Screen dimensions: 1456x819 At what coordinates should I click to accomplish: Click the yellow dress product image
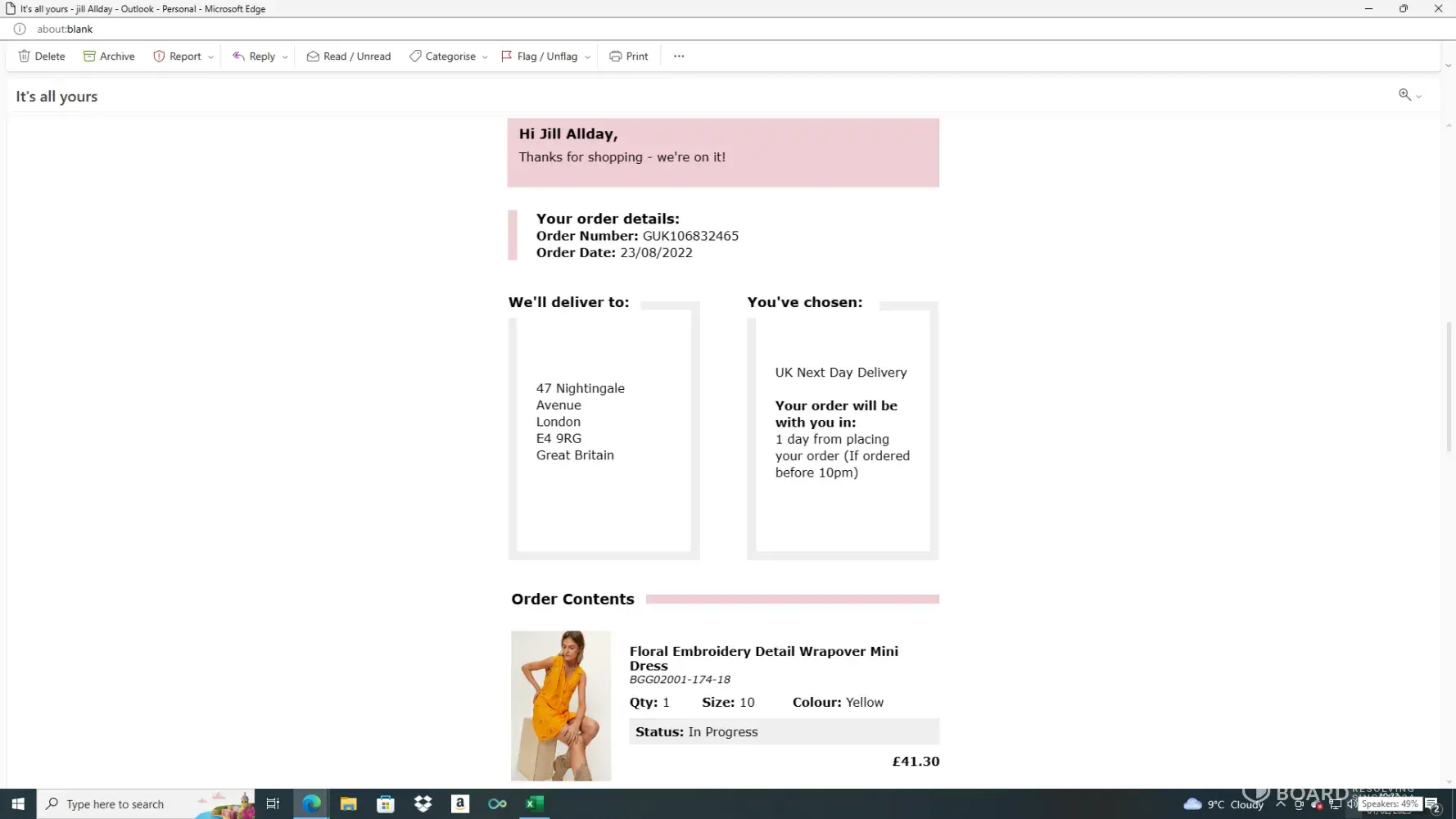click(x=561, y=705)
